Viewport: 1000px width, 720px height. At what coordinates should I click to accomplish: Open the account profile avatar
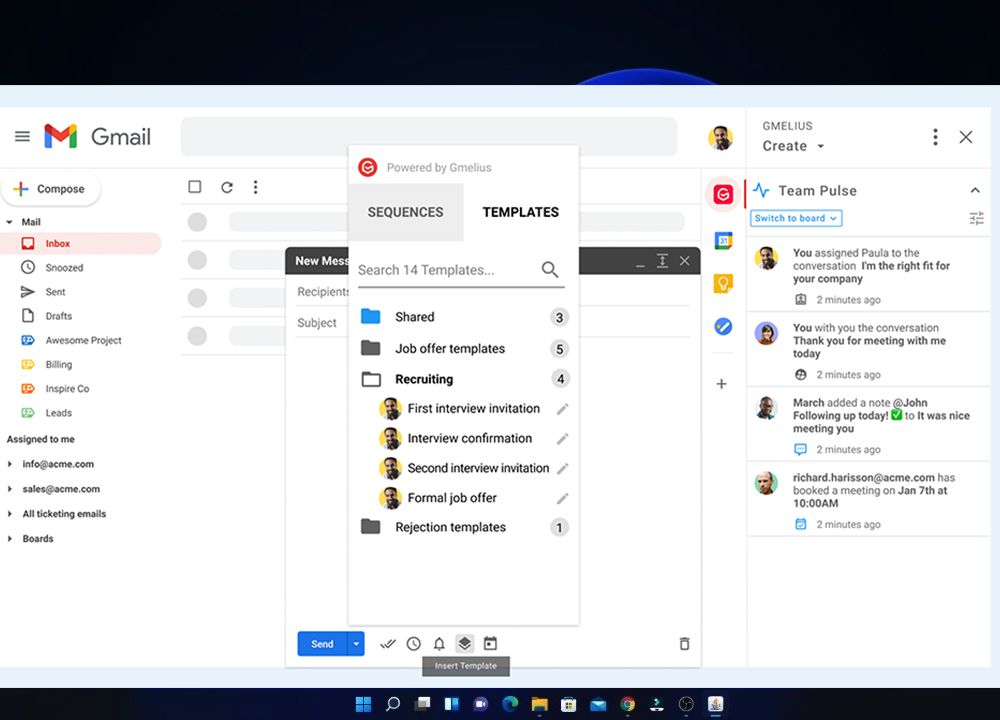point(721,137)
